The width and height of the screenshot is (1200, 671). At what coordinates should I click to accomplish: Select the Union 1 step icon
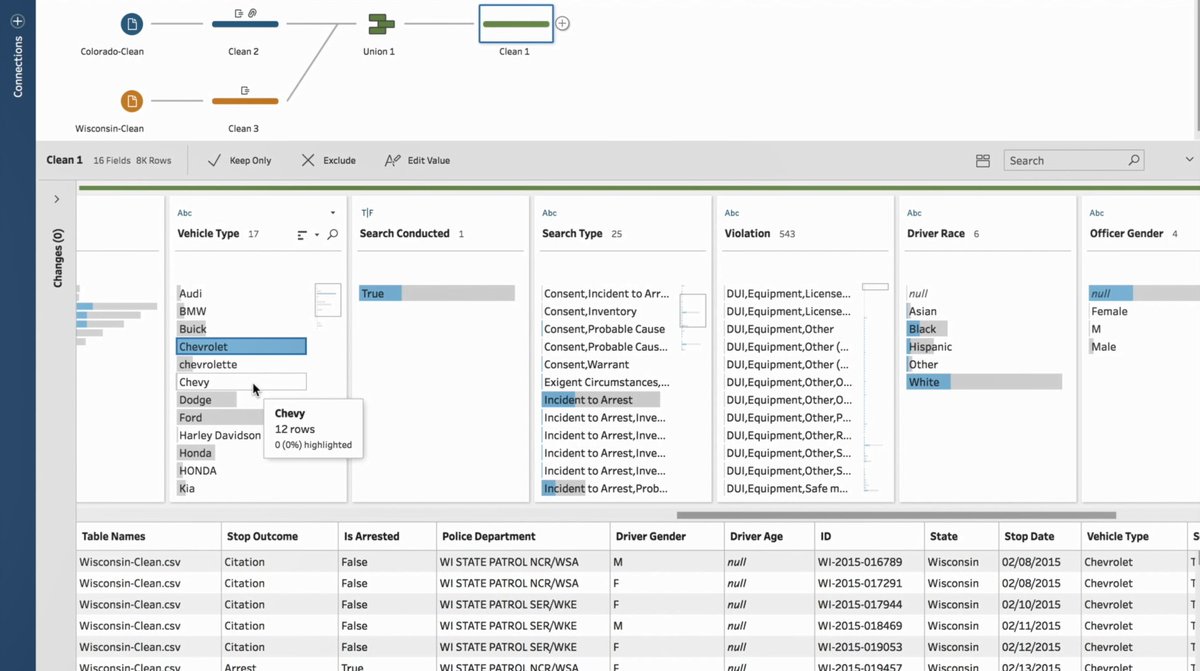pos(380,24)
